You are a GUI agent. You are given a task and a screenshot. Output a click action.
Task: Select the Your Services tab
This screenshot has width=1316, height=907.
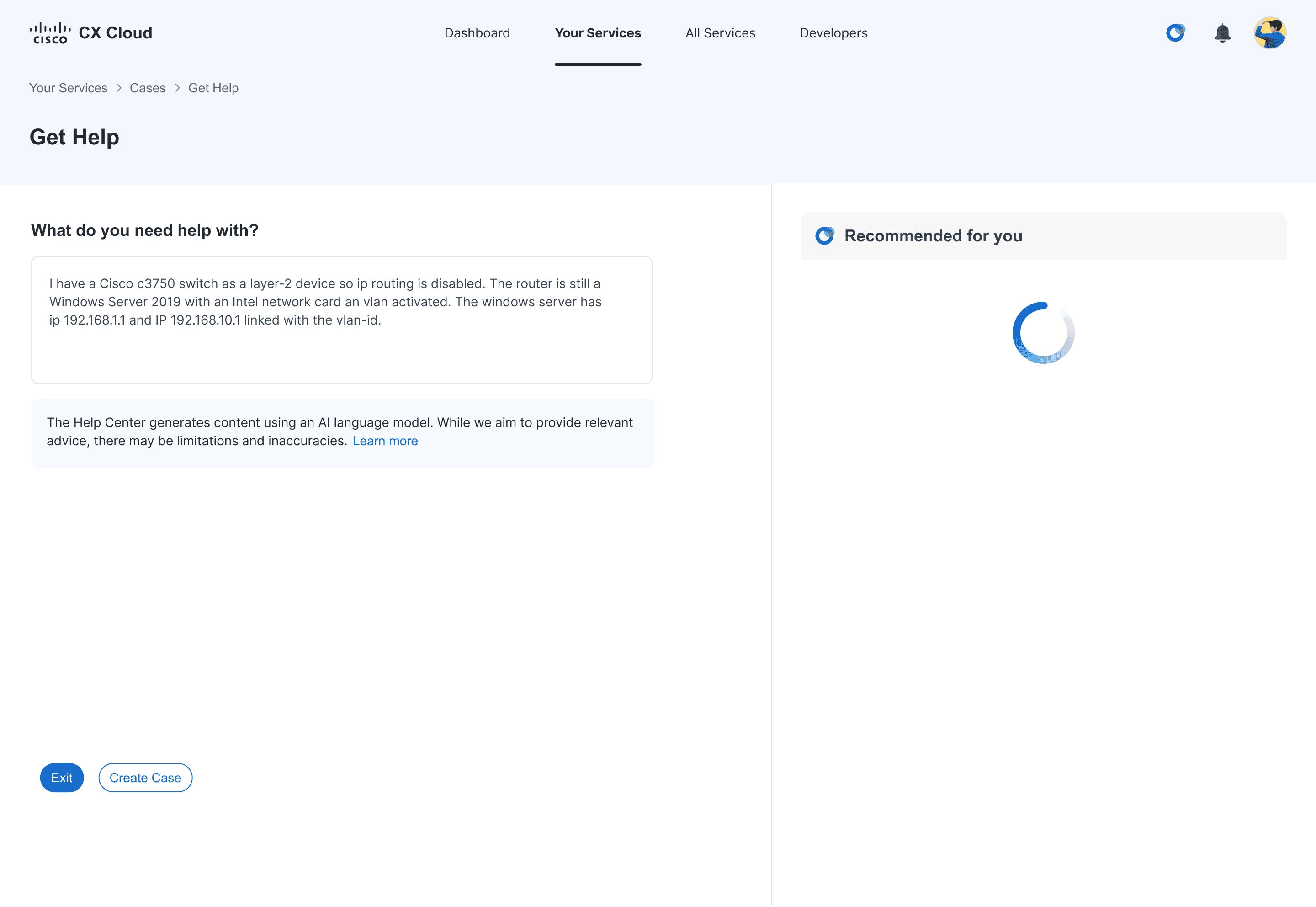coord(598,33)
